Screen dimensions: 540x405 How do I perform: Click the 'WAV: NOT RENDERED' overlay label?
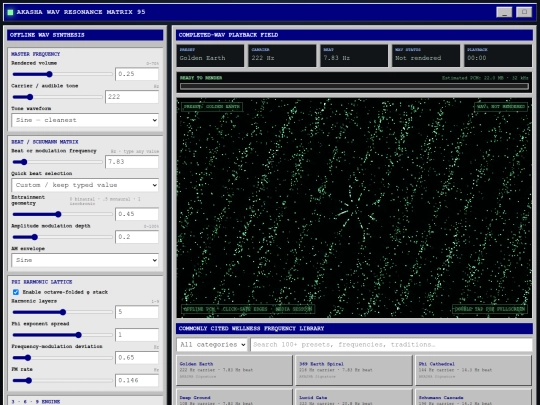coord(501,107)
